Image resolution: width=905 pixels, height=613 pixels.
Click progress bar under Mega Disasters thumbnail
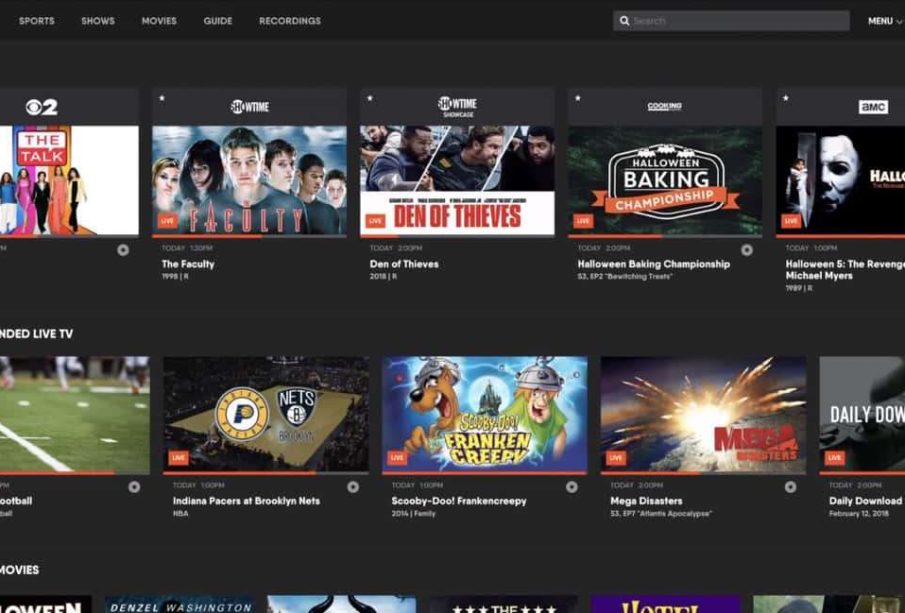point(704,473)
